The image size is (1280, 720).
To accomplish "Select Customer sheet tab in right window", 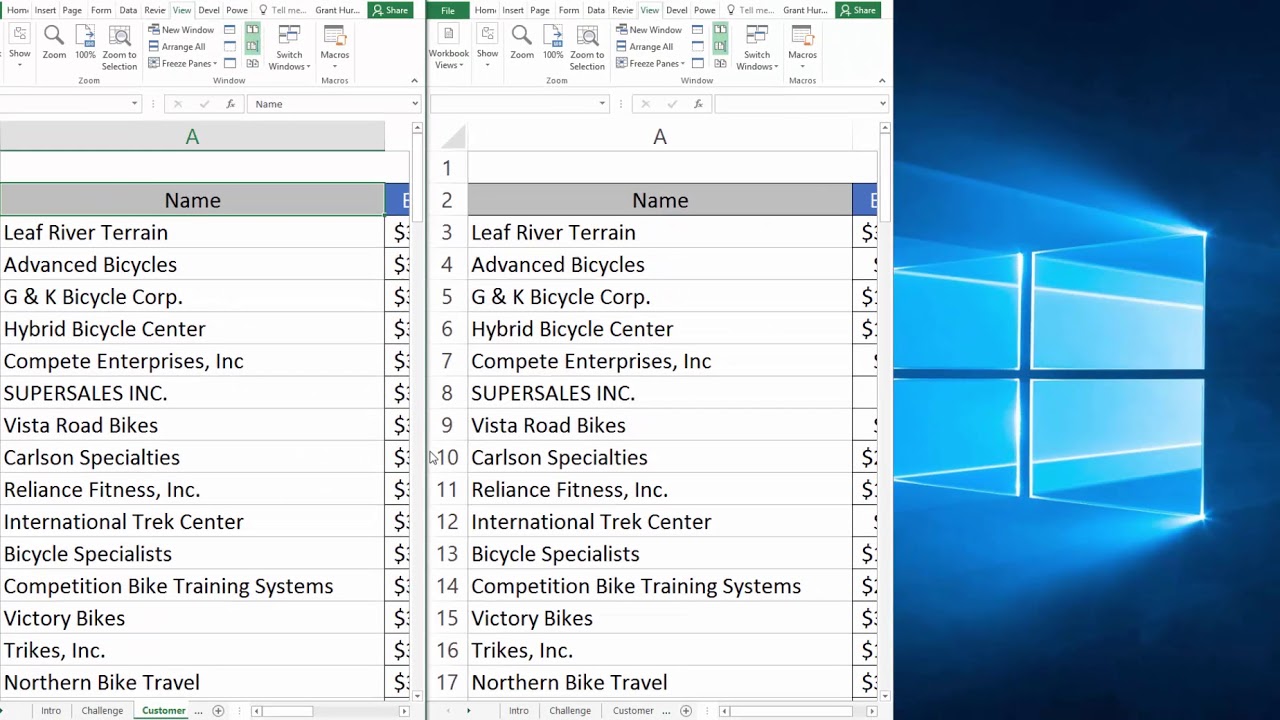I will tap(633, 711).
